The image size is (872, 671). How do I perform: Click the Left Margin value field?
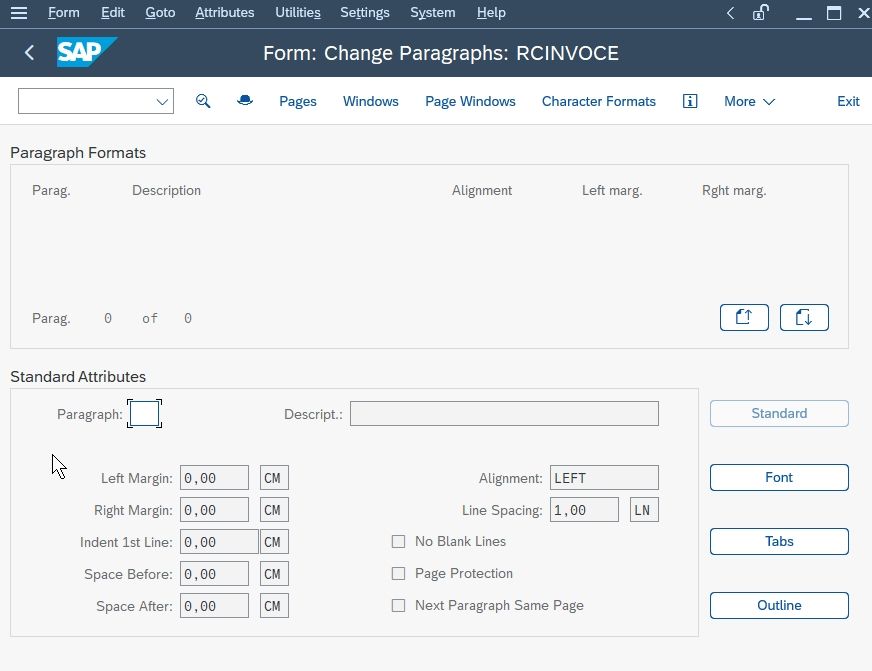pos(214,478)
